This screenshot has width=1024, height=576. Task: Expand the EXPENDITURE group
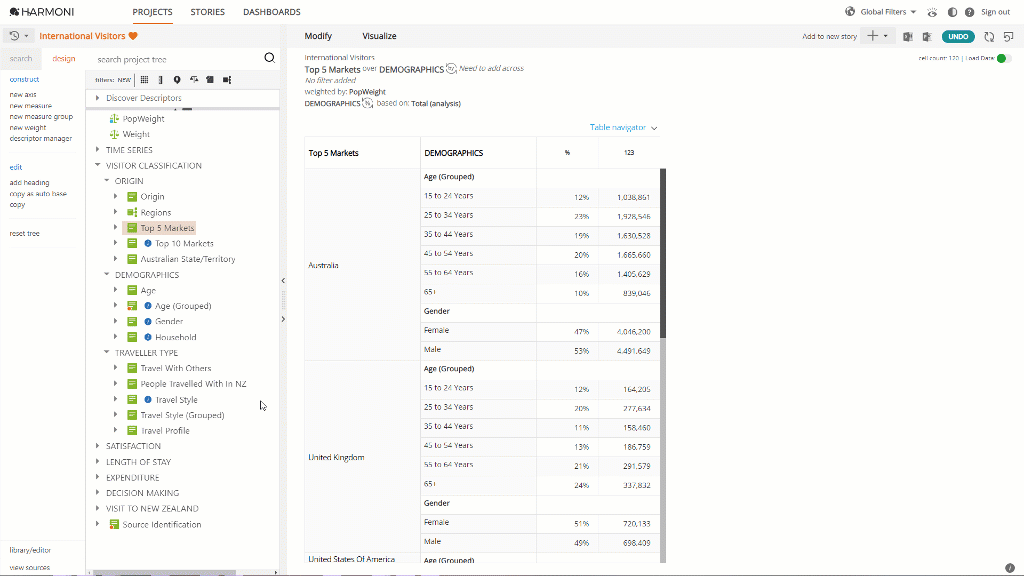[x=97, y=477]
